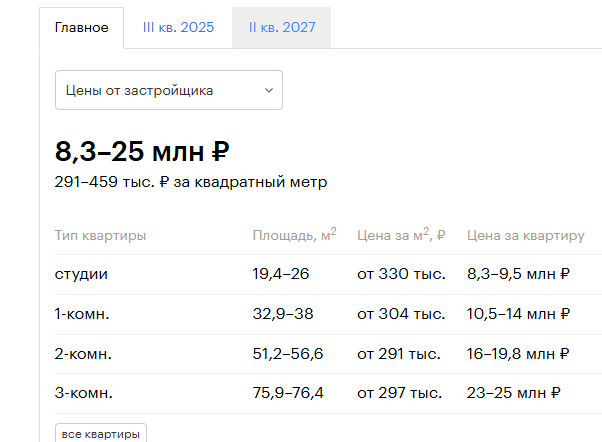Select the 2-комн. apartment type row
Image resolution: width=602 pixels, height=442 pixels.
(x=328, y=354)
